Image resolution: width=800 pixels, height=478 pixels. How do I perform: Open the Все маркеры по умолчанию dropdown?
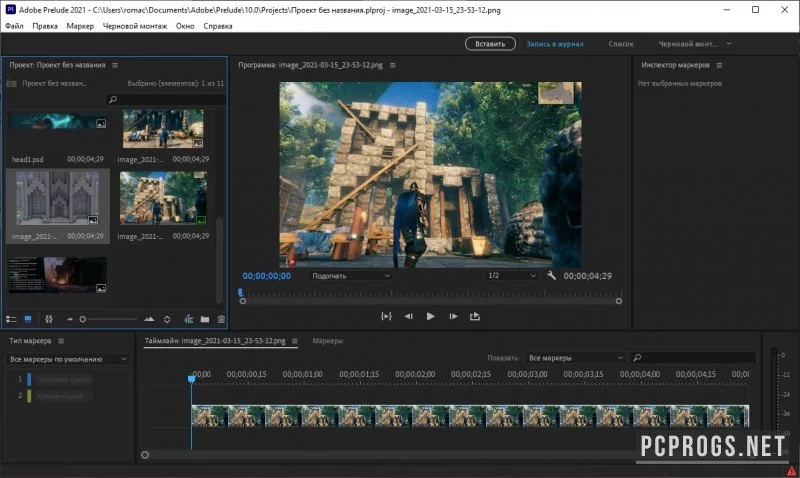[68, 359]
